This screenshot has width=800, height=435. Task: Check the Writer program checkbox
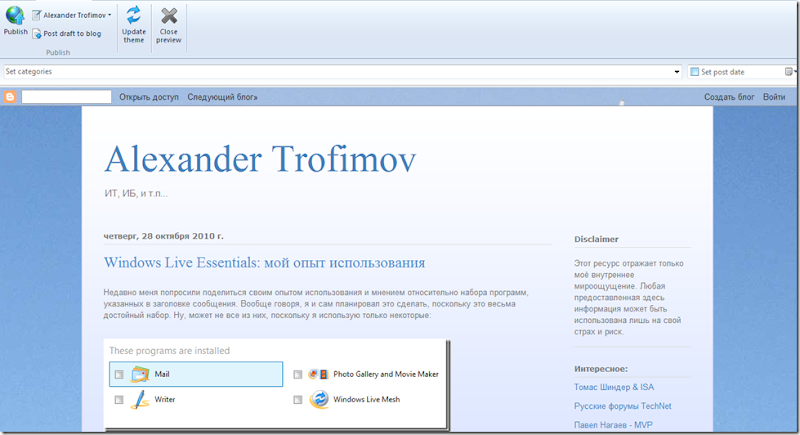coord(119,400)
